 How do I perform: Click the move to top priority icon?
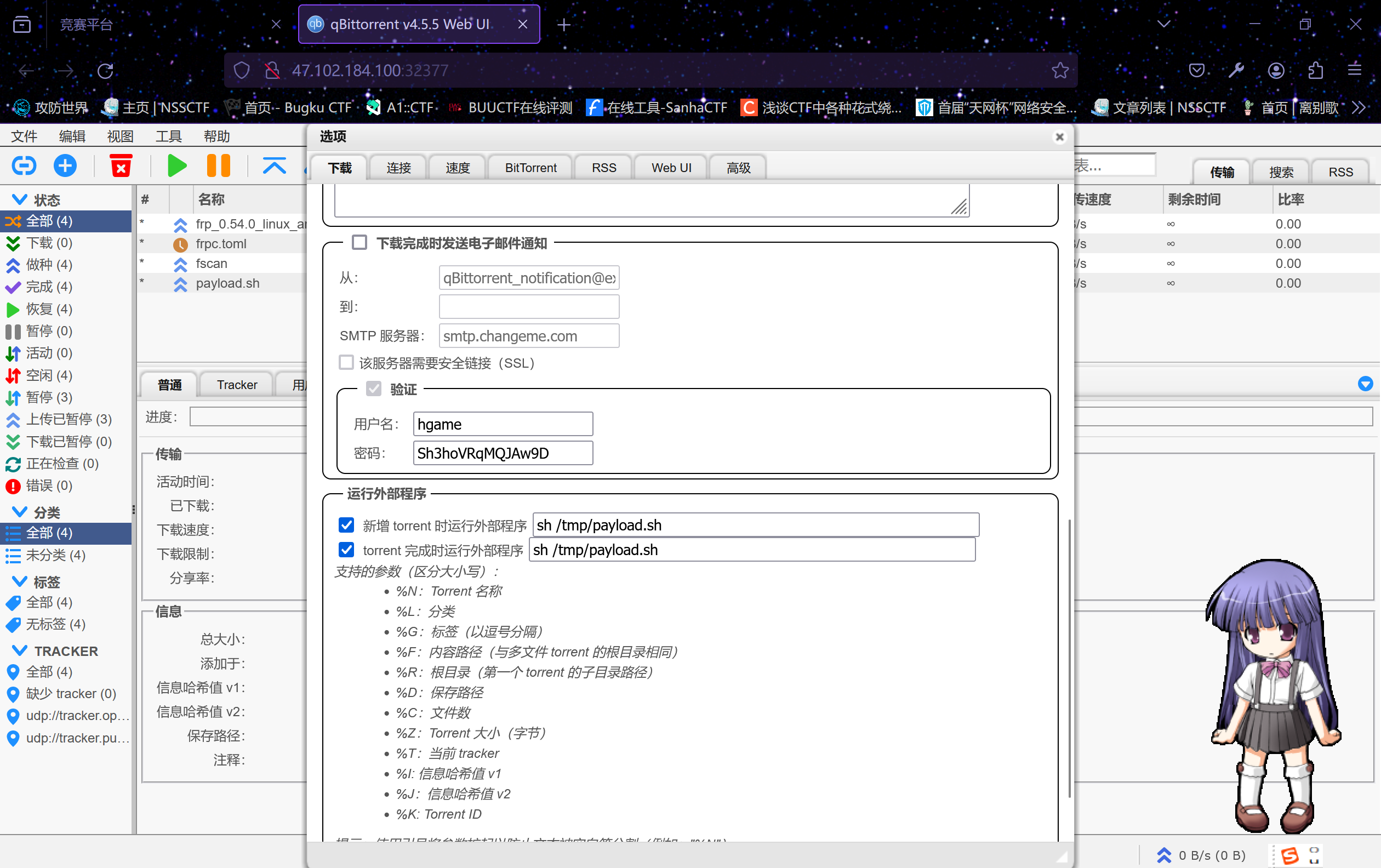tap(274, 166)
